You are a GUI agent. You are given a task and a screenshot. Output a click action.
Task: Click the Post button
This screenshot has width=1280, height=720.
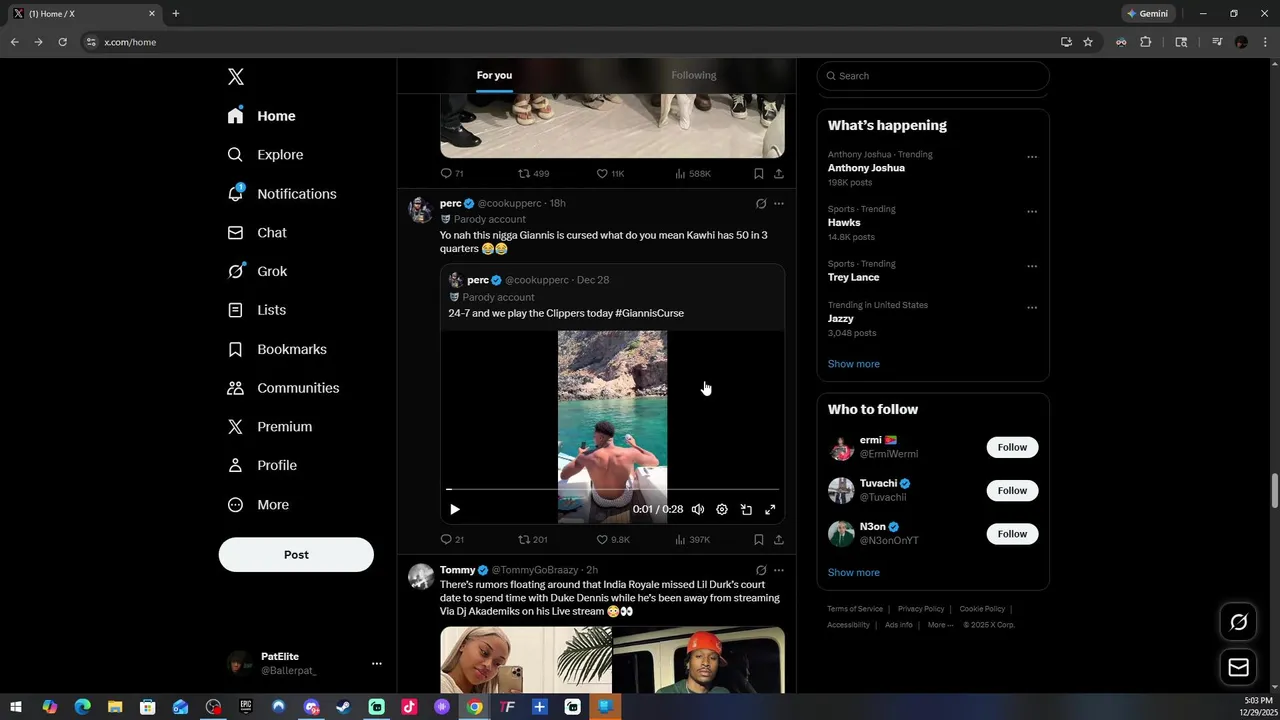296,555
